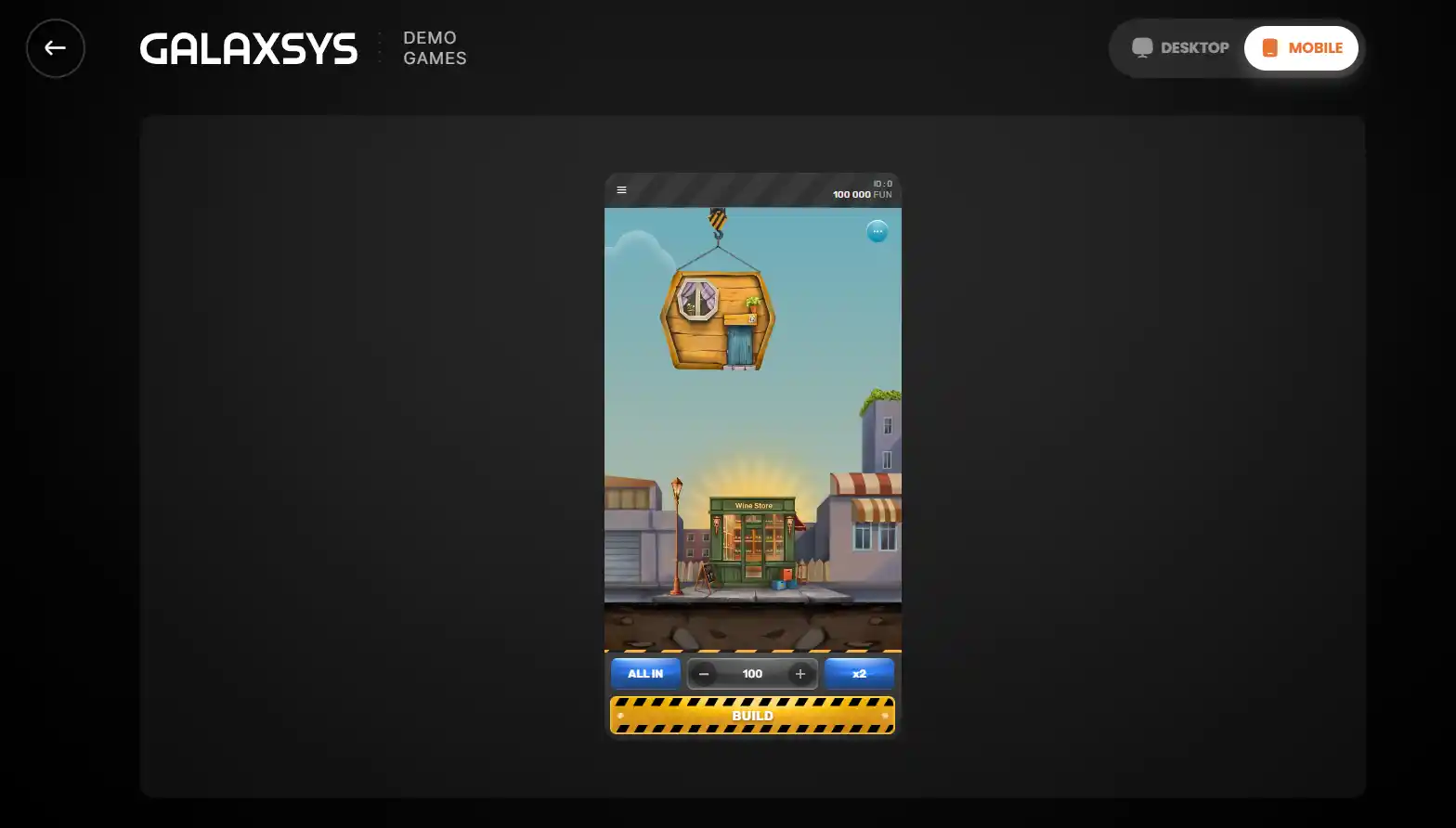The height and width of the screenshot is (828, 1456).
Task: Click the GALAXSYS logo
Action: [248, 48]
